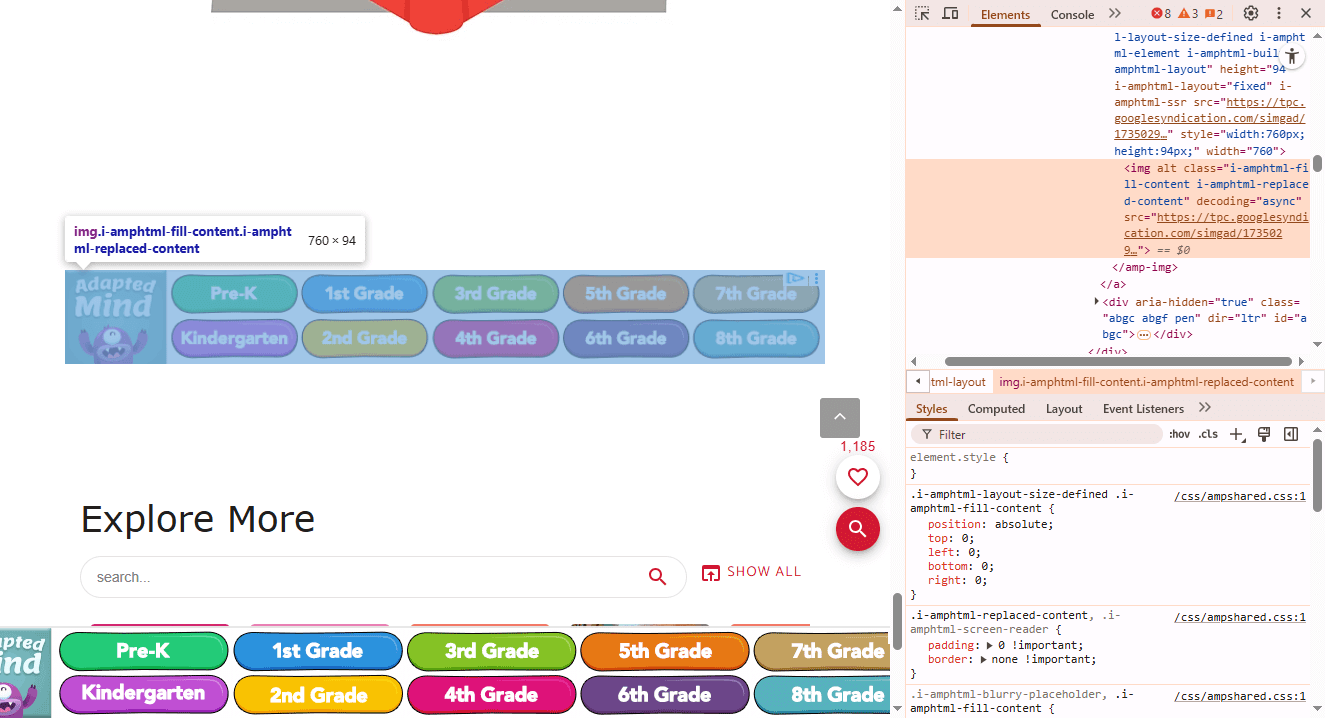The width and height of the screenshot is (1325, 718).
Task: Open the three-dot DevTools menu
Action: coord(1279,13)
